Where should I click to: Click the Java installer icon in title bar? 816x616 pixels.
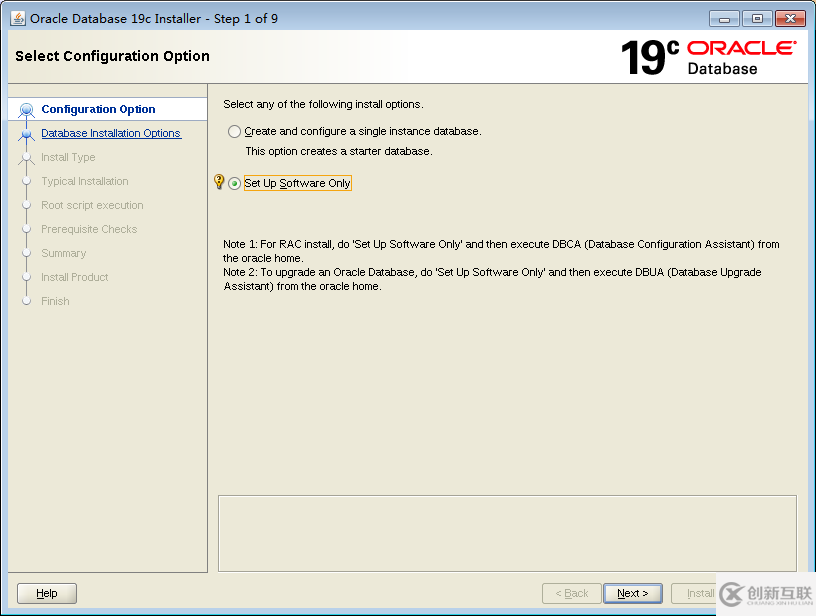point(18,18)
